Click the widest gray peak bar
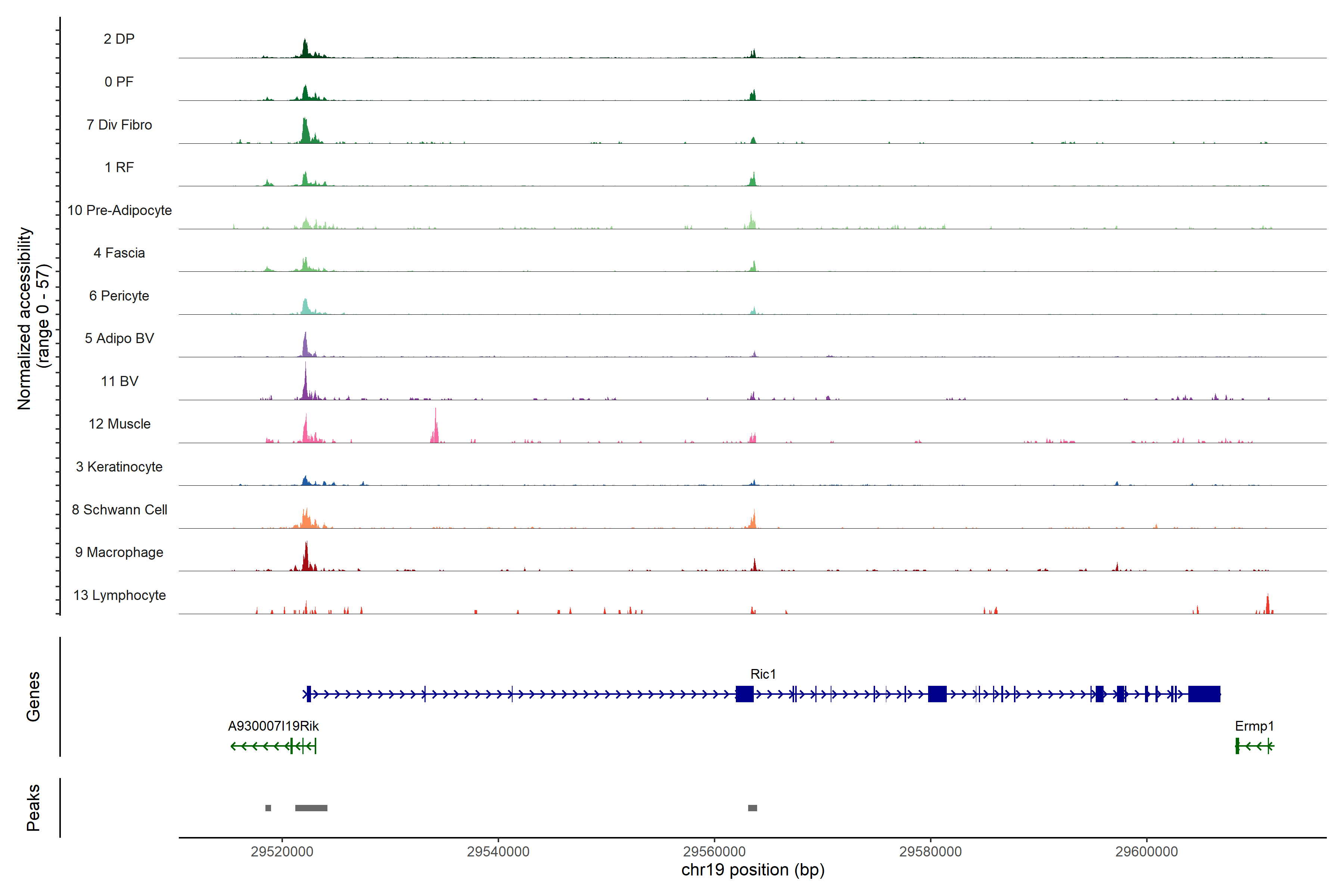Image resolution: width=1344 pixels, height=896 pixels. (x=311, y=808)
